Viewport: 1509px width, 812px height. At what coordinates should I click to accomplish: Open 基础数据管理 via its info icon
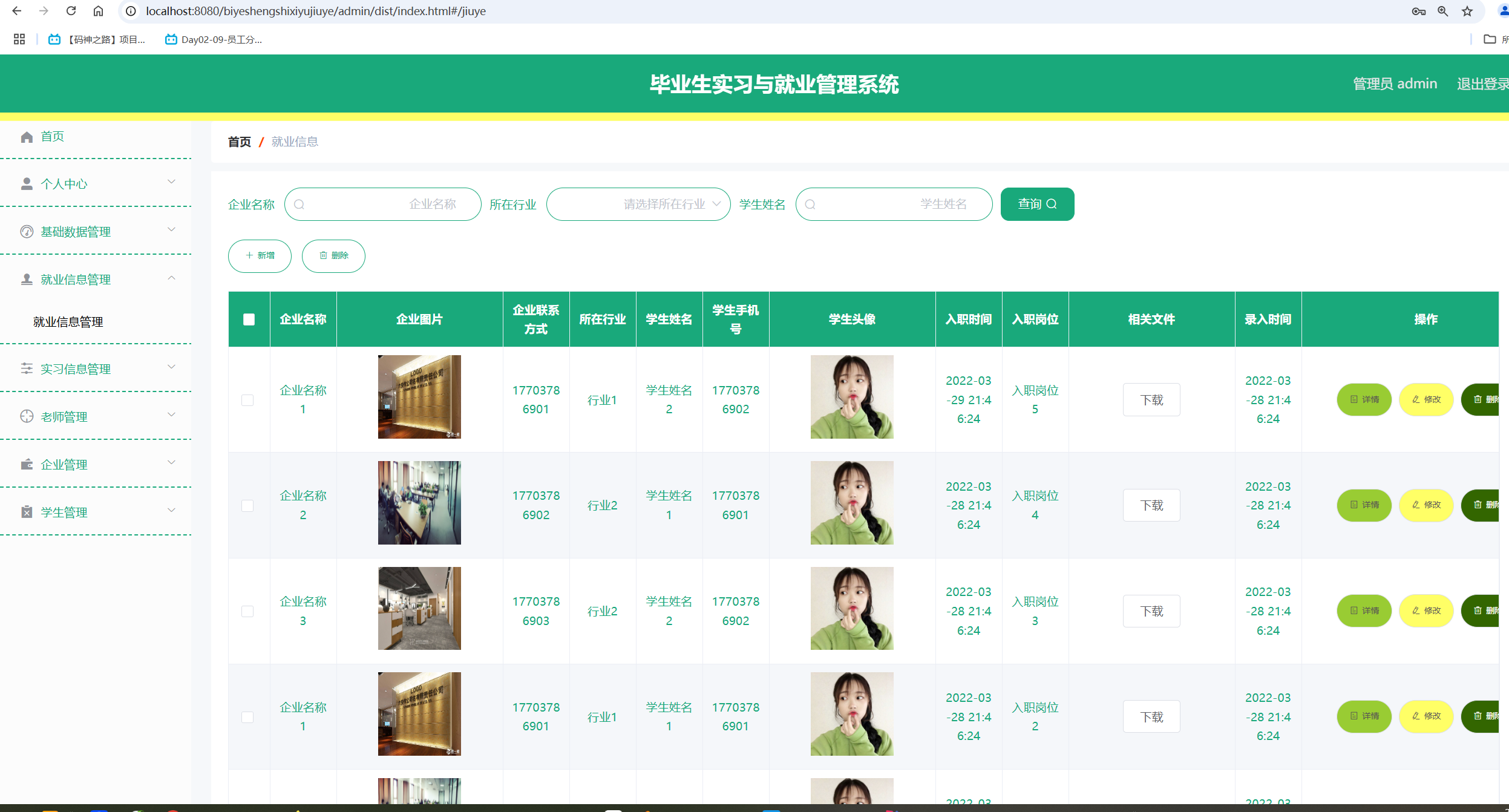point(27,231)
